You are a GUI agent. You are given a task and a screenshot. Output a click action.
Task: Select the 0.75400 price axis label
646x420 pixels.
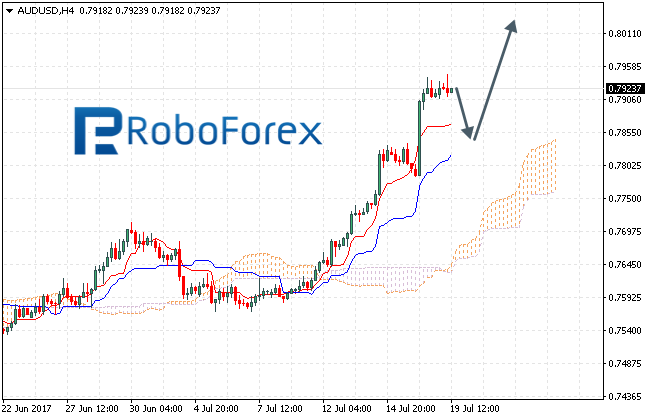tap(625, 331)
